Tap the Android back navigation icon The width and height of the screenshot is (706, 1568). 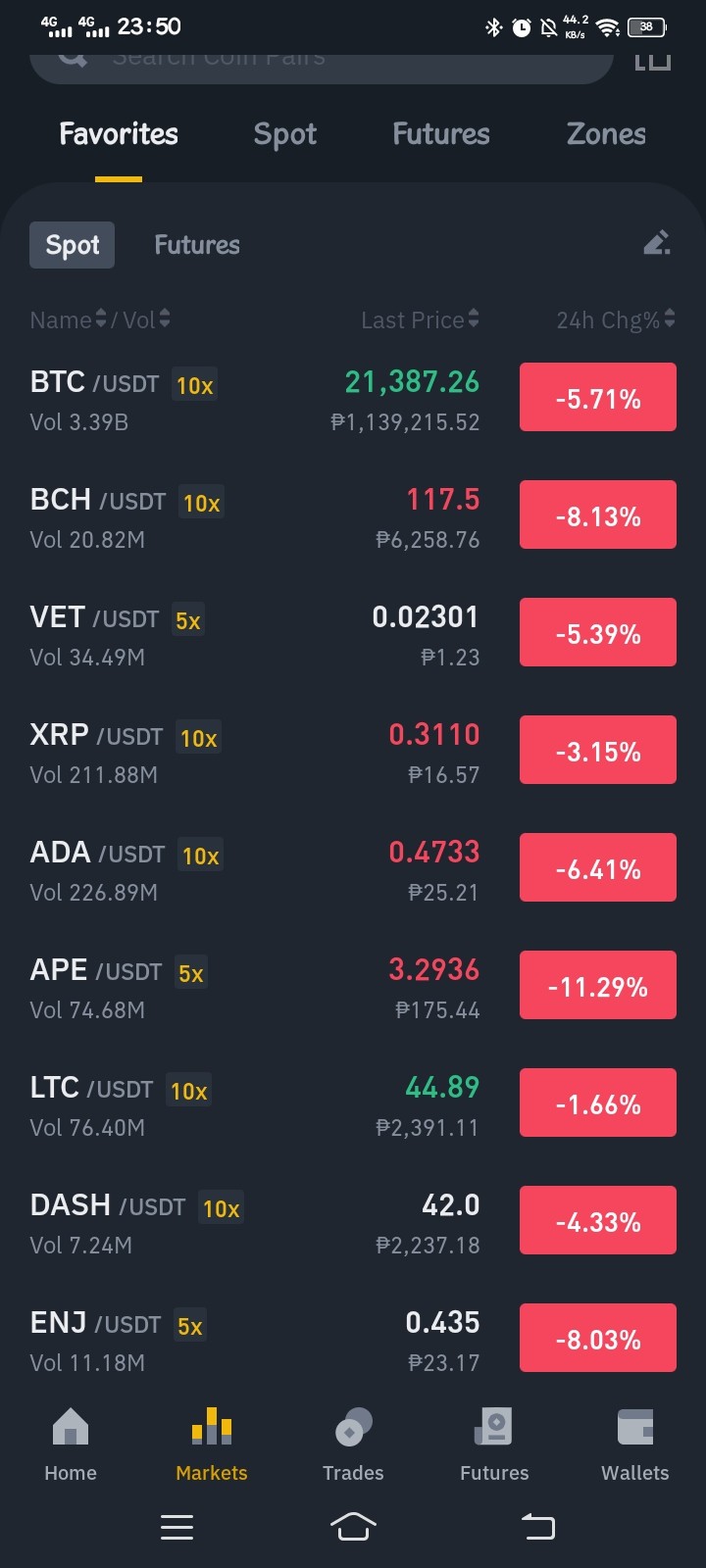click(537, 1527)
